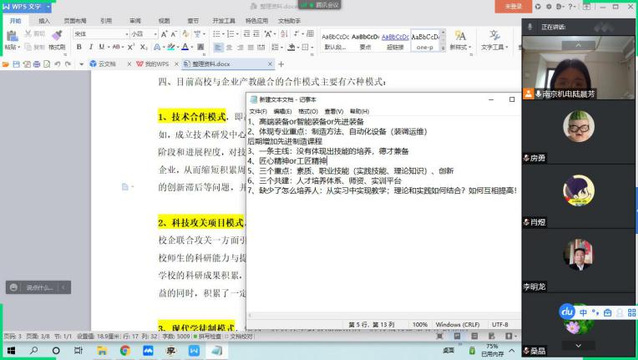Toggle italic formatting button
Image resolution: width=638 pixels, height=360 pixels.
coord(91,47)
